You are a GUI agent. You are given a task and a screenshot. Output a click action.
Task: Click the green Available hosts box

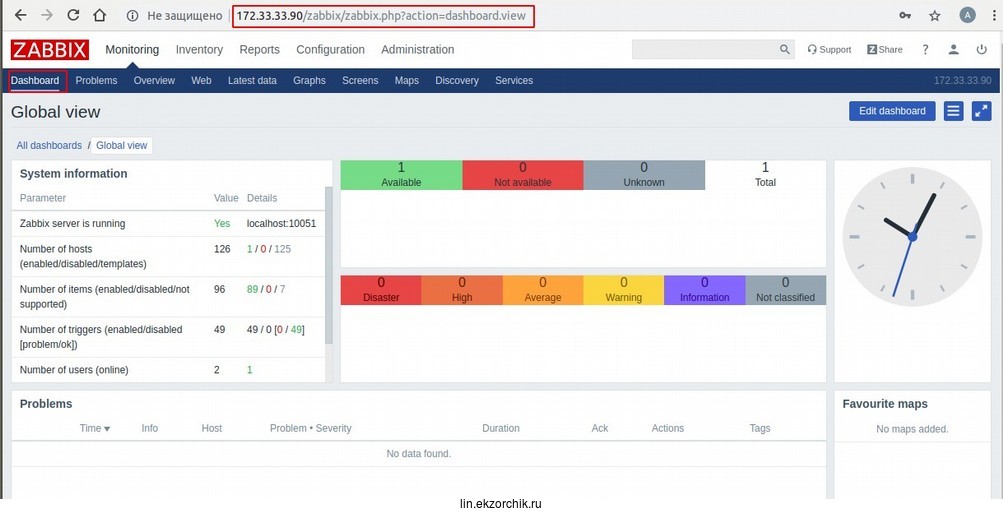401,175
